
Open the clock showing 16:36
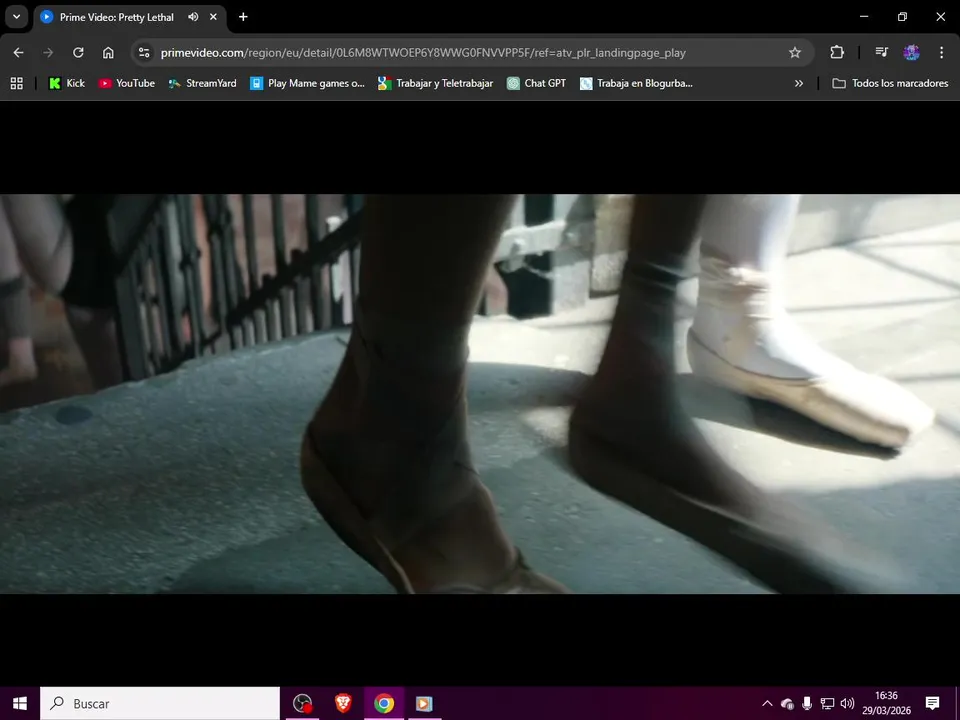(x=887, y=703)
